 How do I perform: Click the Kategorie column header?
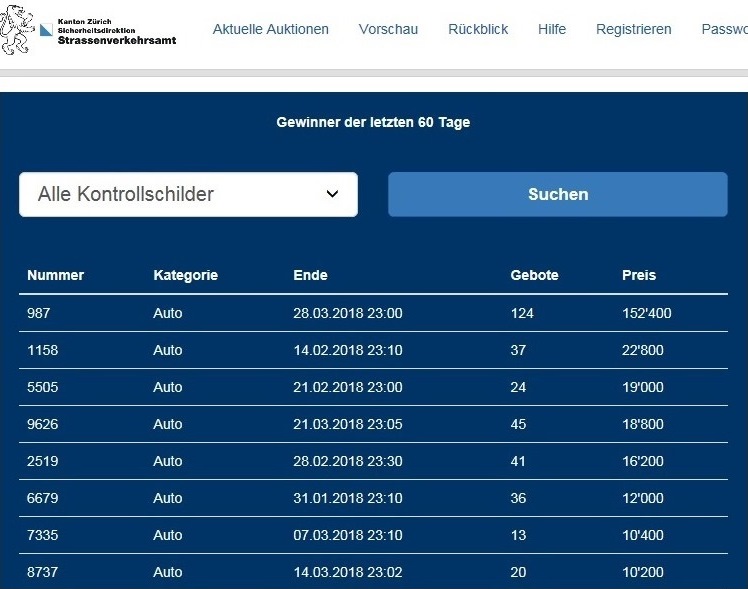185,275
